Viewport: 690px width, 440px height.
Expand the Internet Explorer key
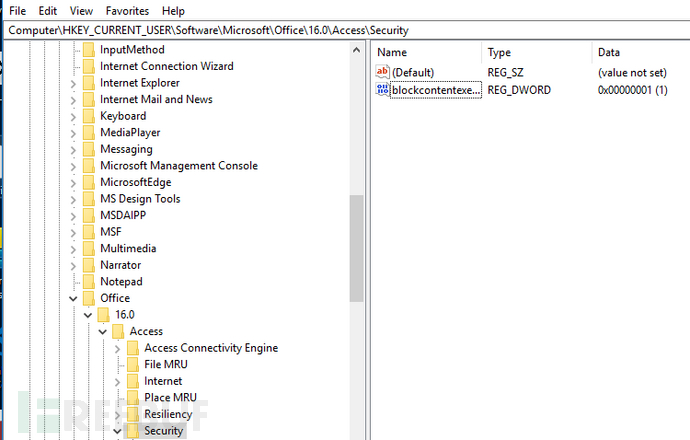(x=73, y=84)
